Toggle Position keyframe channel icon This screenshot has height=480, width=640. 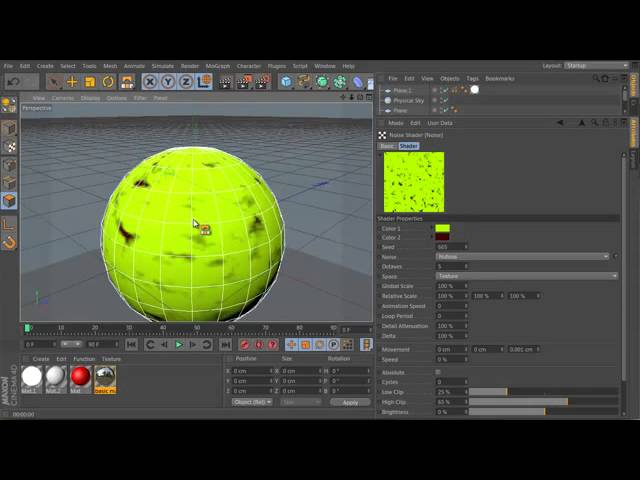pos(291,345)
